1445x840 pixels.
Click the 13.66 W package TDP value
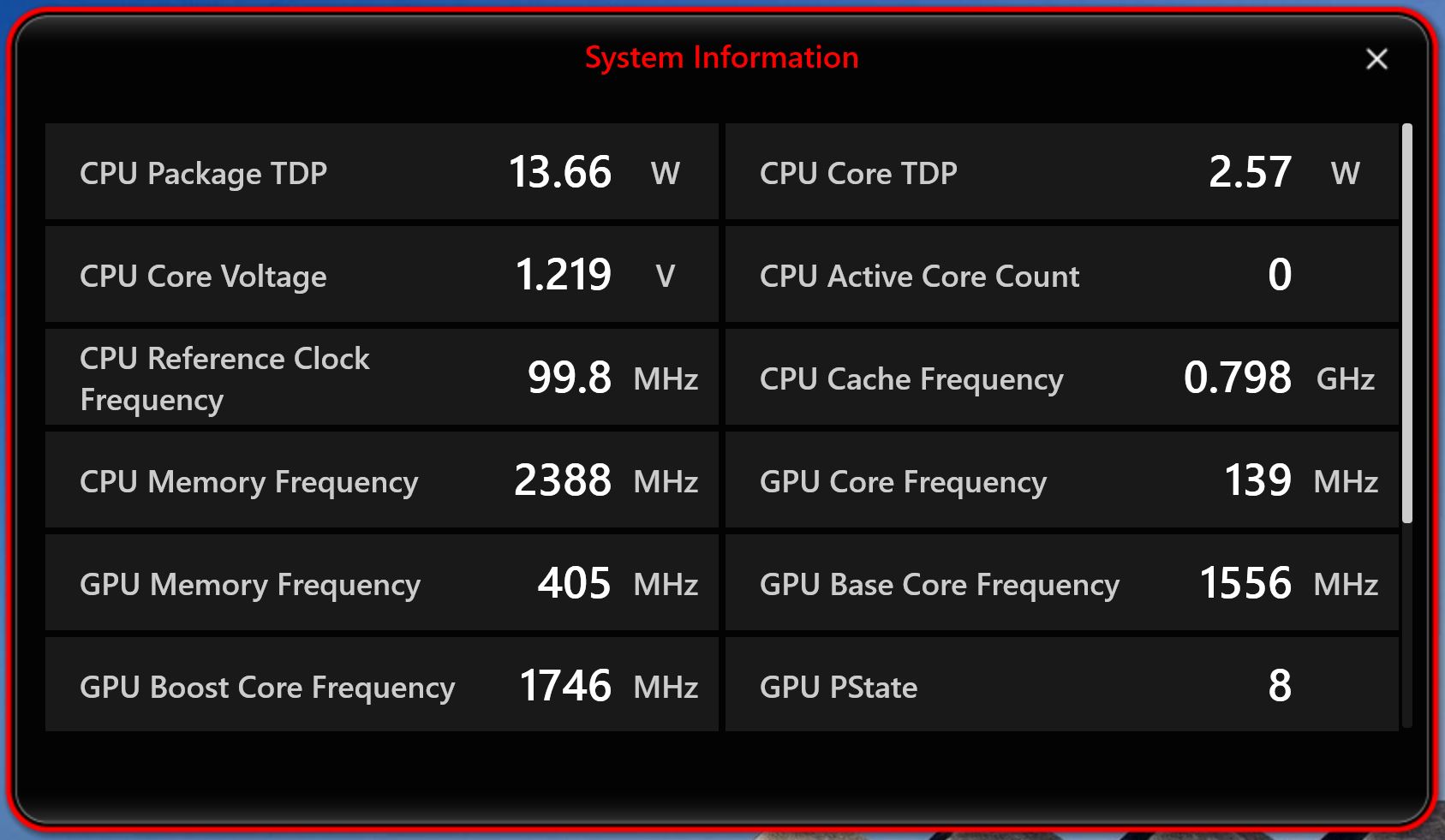click(x=560, y=172)
